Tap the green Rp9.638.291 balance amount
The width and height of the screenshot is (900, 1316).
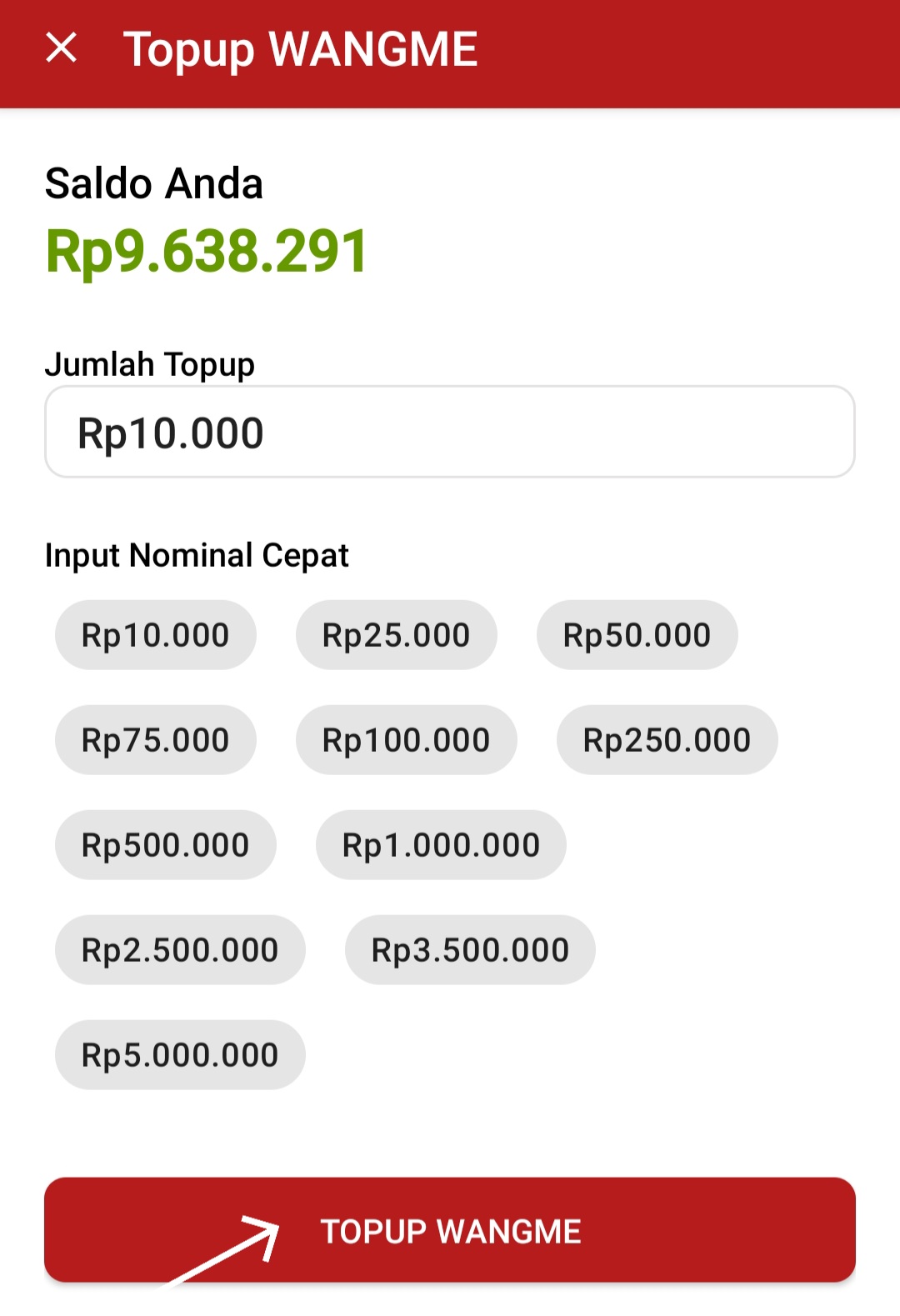(x=207, y=251)
